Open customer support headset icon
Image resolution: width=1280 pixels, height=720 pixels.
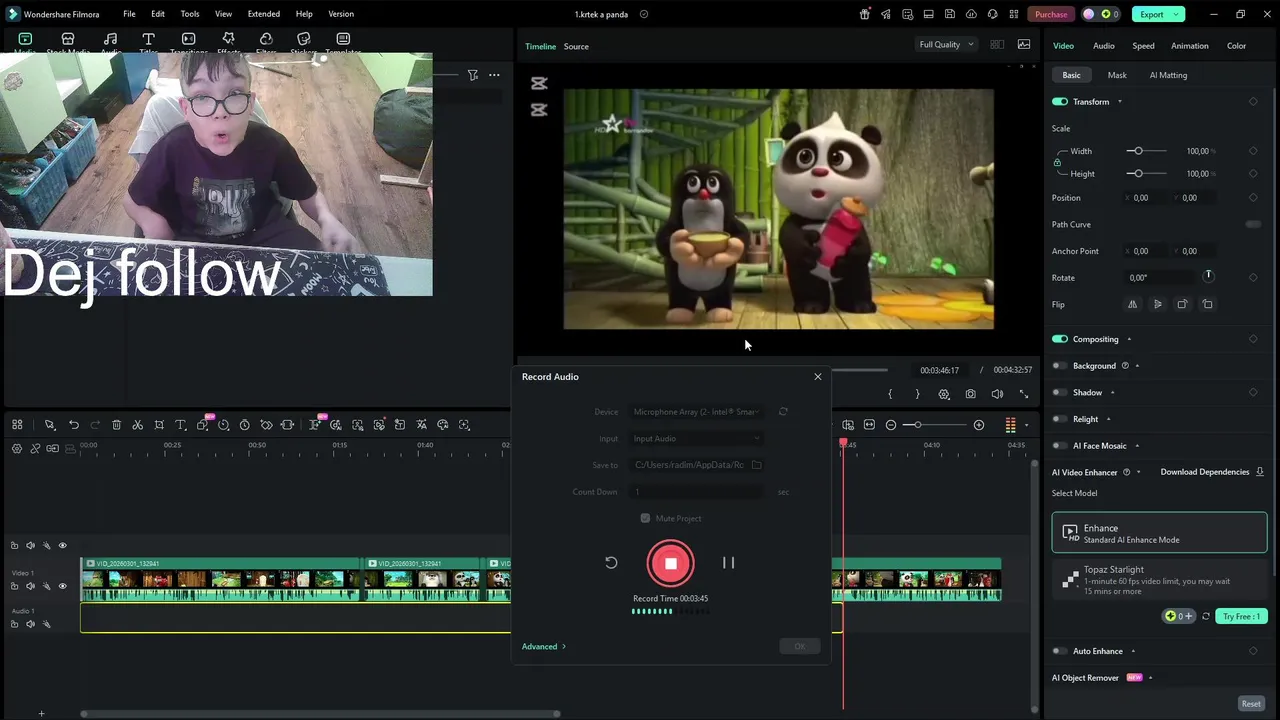pos(992,14)
